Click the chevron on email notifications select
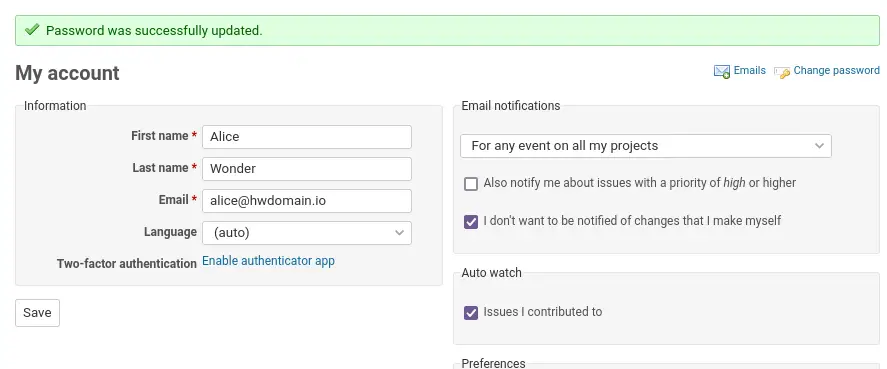 click(819, 146)
